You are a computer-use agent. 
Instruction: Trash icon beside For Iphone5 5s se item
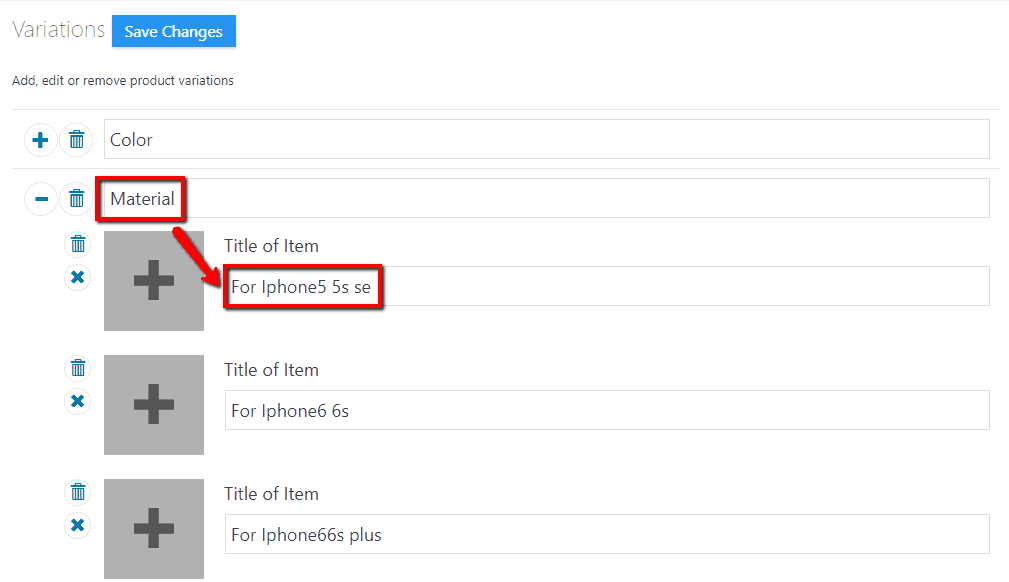tap(78, 244)
